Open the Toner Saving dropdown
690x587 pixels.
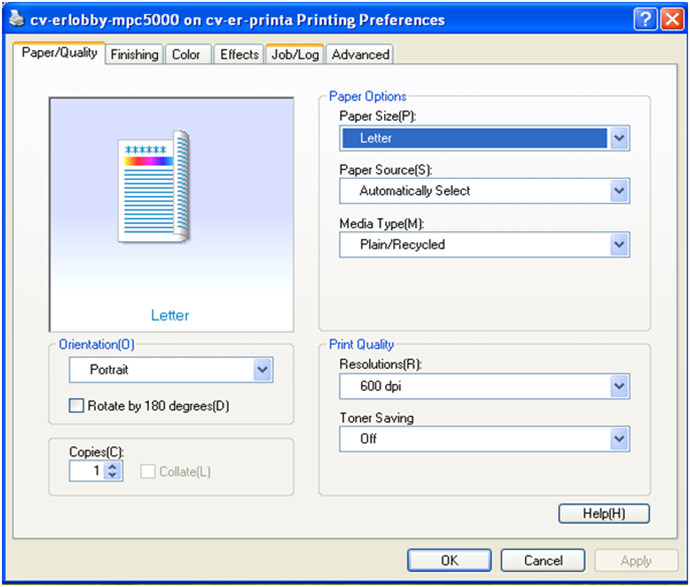[x=620, y=439]
